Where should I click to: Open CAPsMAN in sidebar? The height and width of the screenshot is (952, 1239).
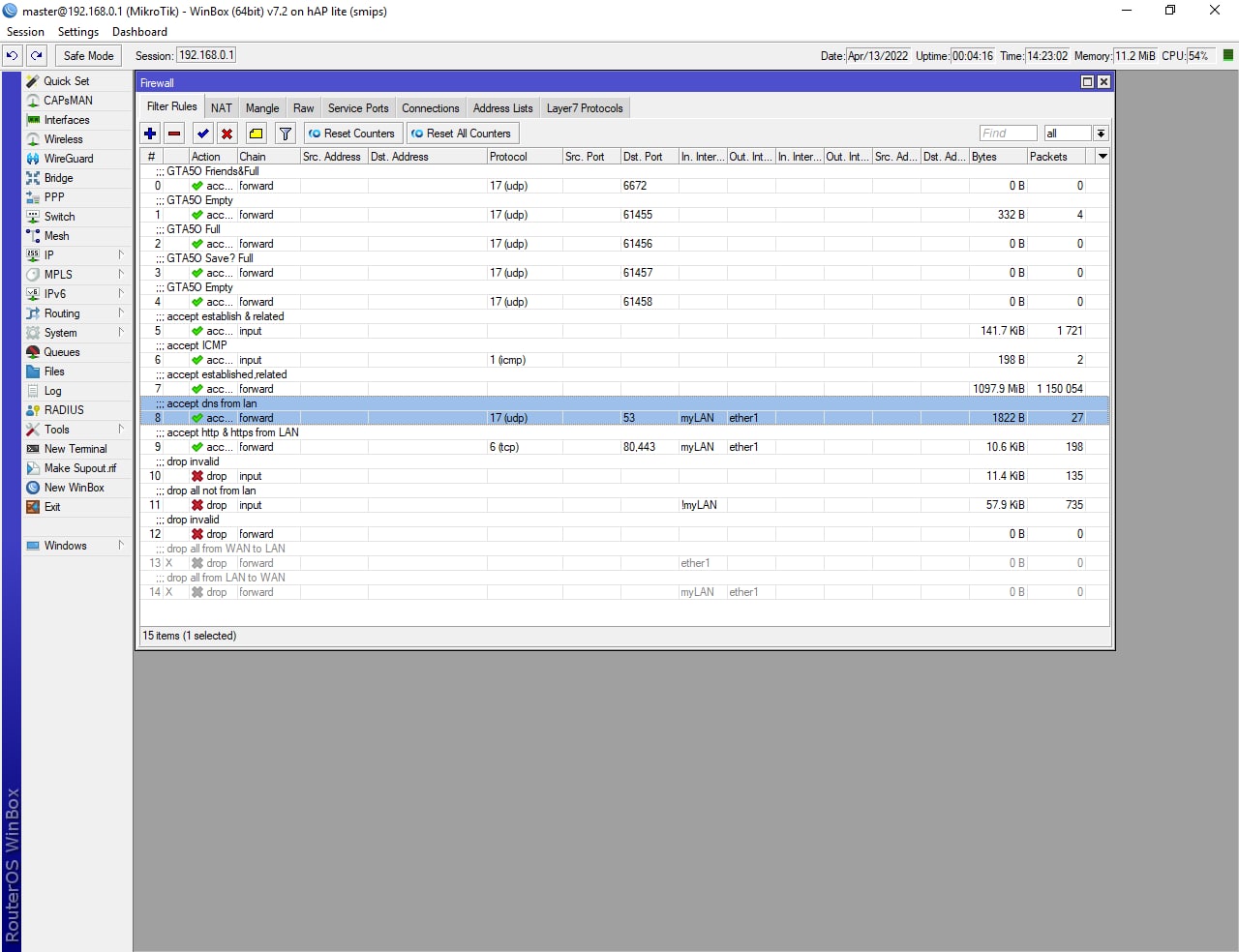[77, 101]
